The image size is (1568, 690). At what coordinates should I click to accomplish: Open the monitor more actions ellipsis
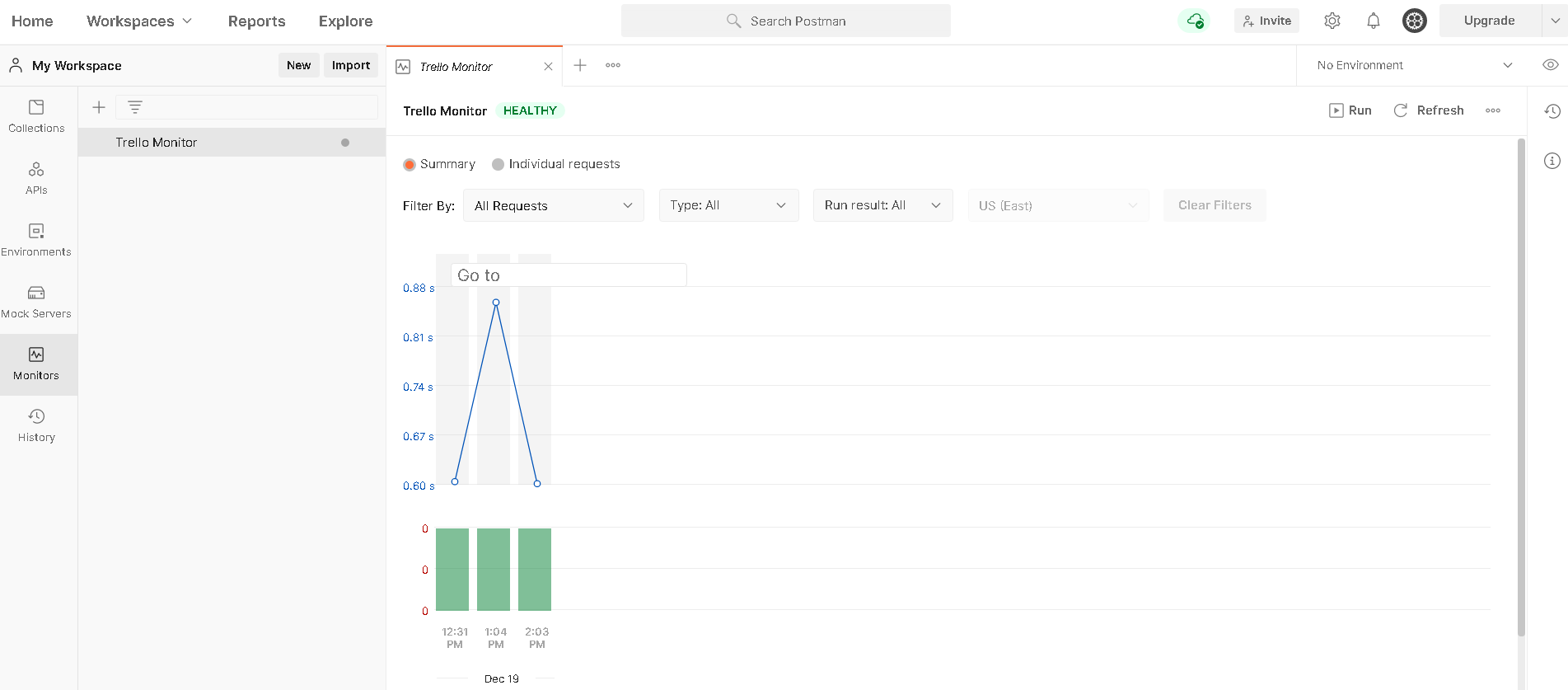click(x=1493, y=110)
